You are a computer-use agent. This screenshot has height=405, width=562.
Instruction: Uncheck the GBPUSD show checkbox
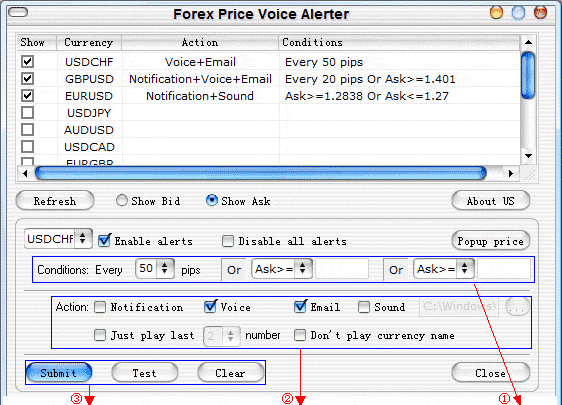[28, 78]
